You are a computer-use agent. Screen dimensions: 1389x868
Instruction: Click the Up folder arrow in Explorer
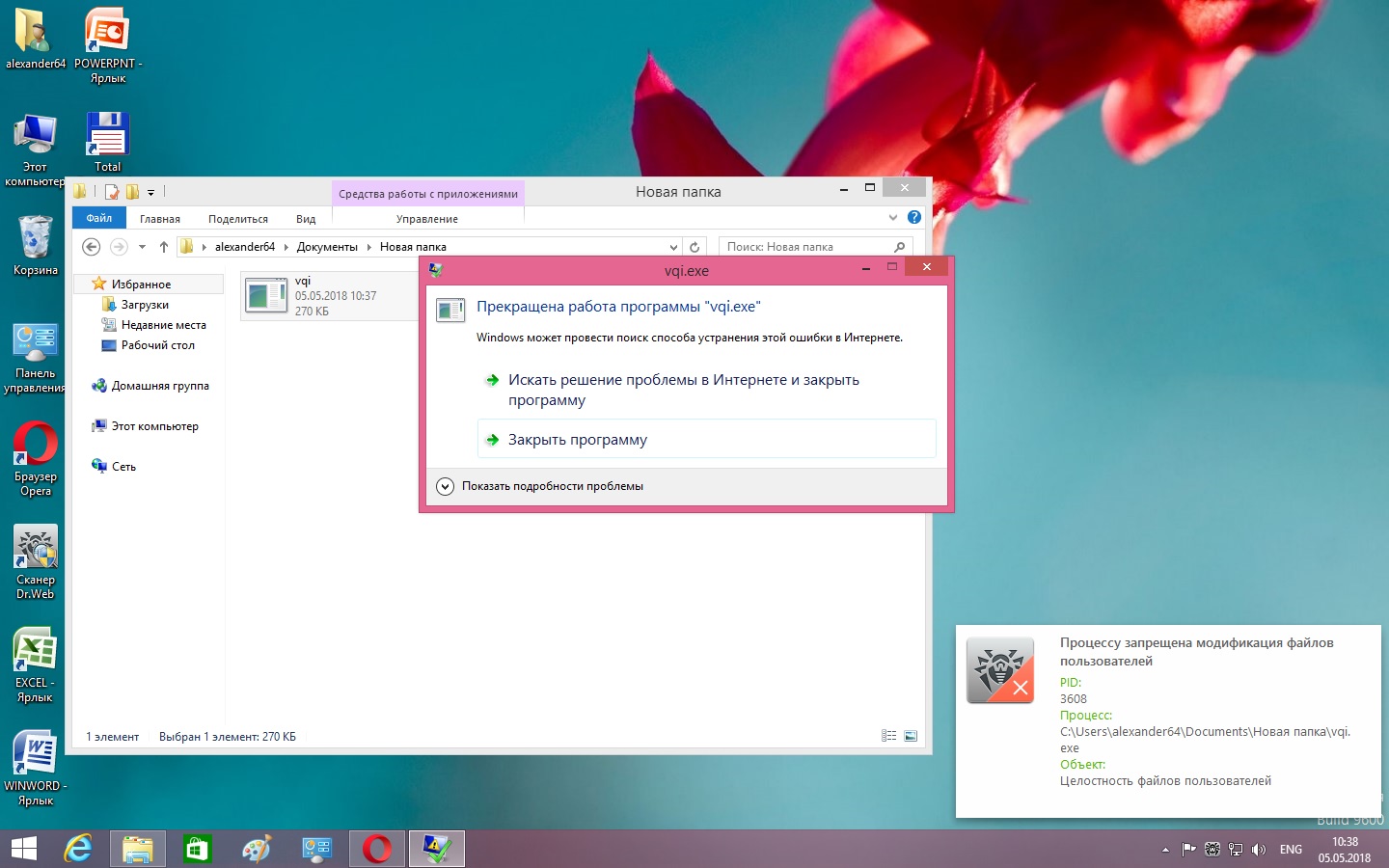pyautogui.click(x=164, y=247)
